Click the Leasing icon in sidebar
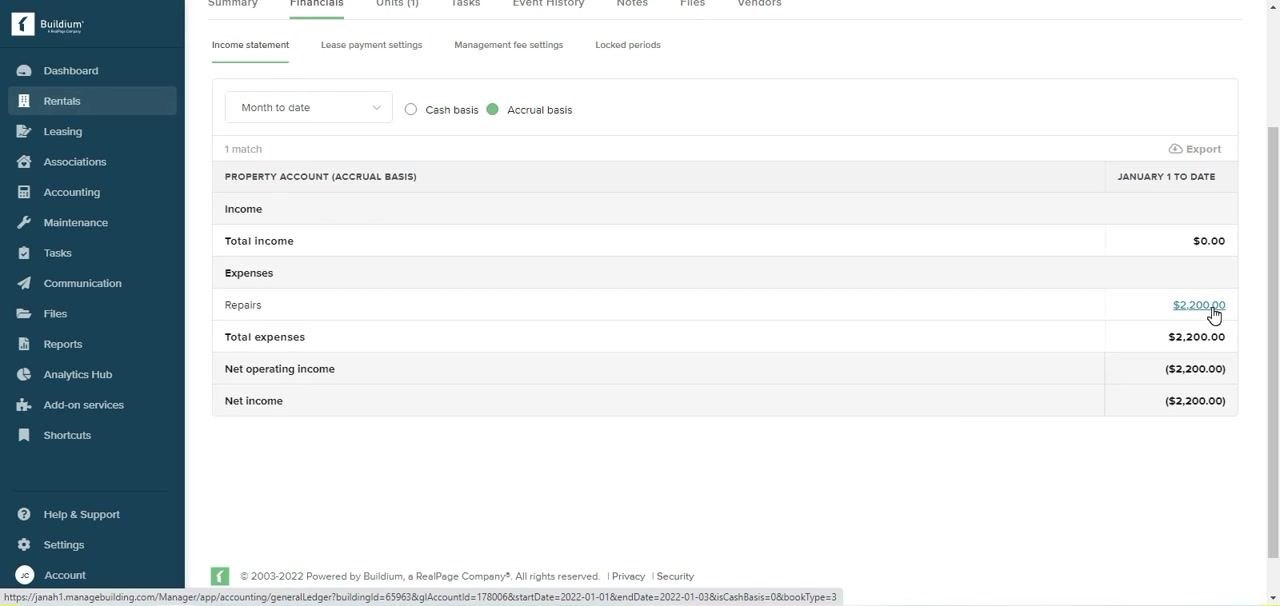1280x606 pixels. point(24,132)
